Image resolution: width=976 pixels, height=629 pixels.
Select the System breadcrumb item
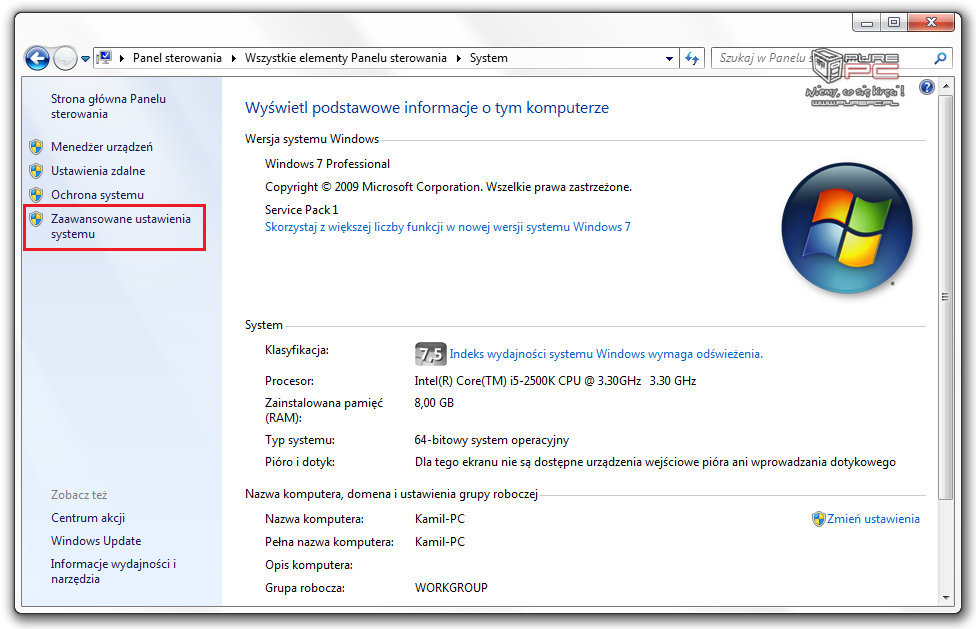click(489, 58)
